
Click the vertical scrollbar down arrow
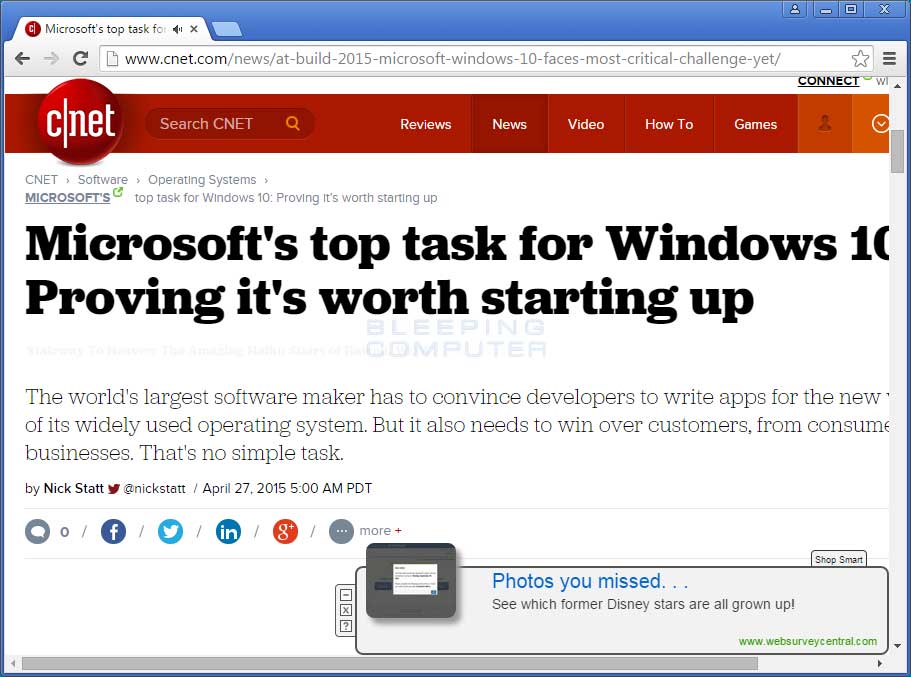[x=898, y=646]
